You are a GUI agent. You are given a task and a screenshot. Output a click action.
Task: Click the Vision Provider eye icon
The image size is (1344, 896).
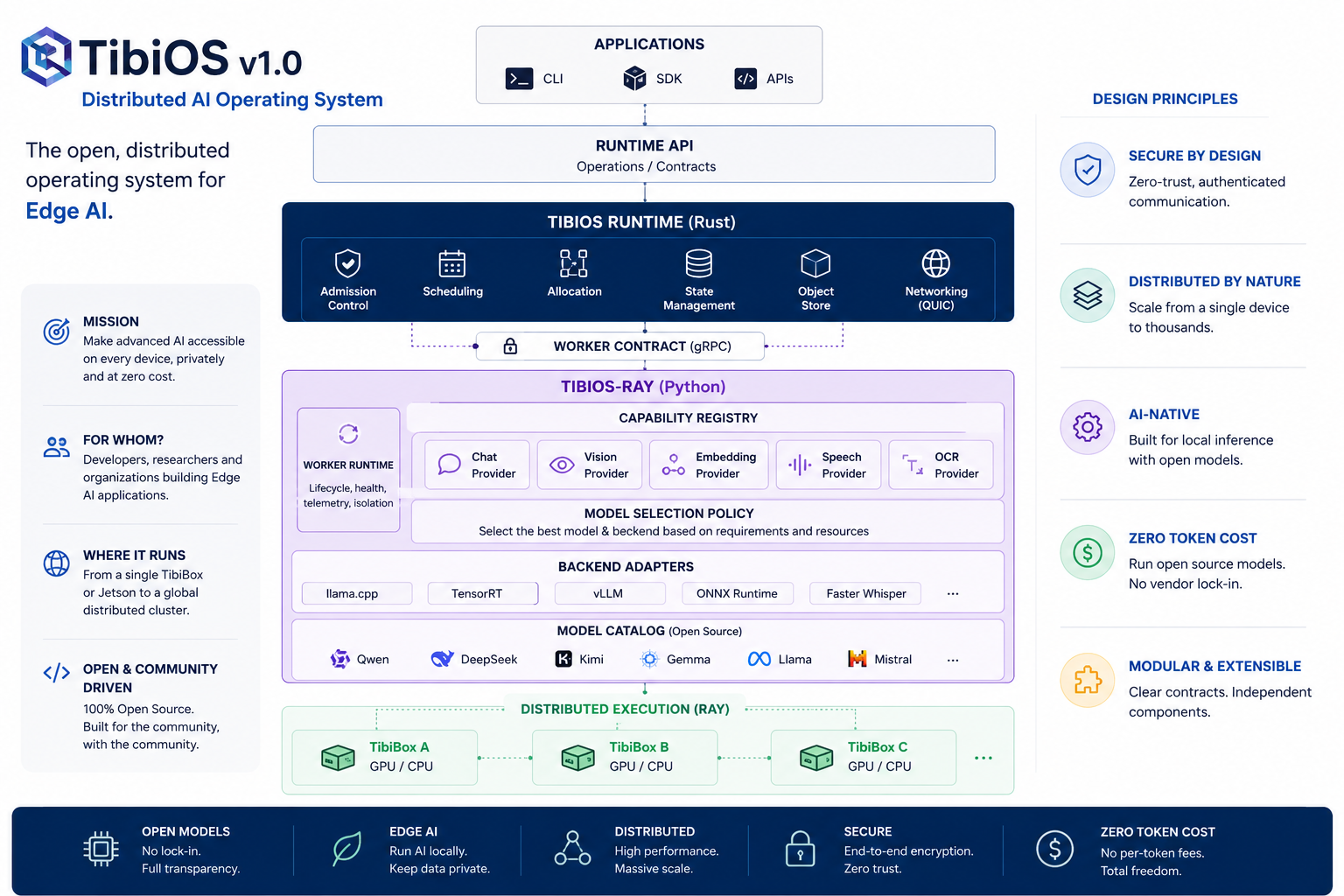click(x=562, y=465)
